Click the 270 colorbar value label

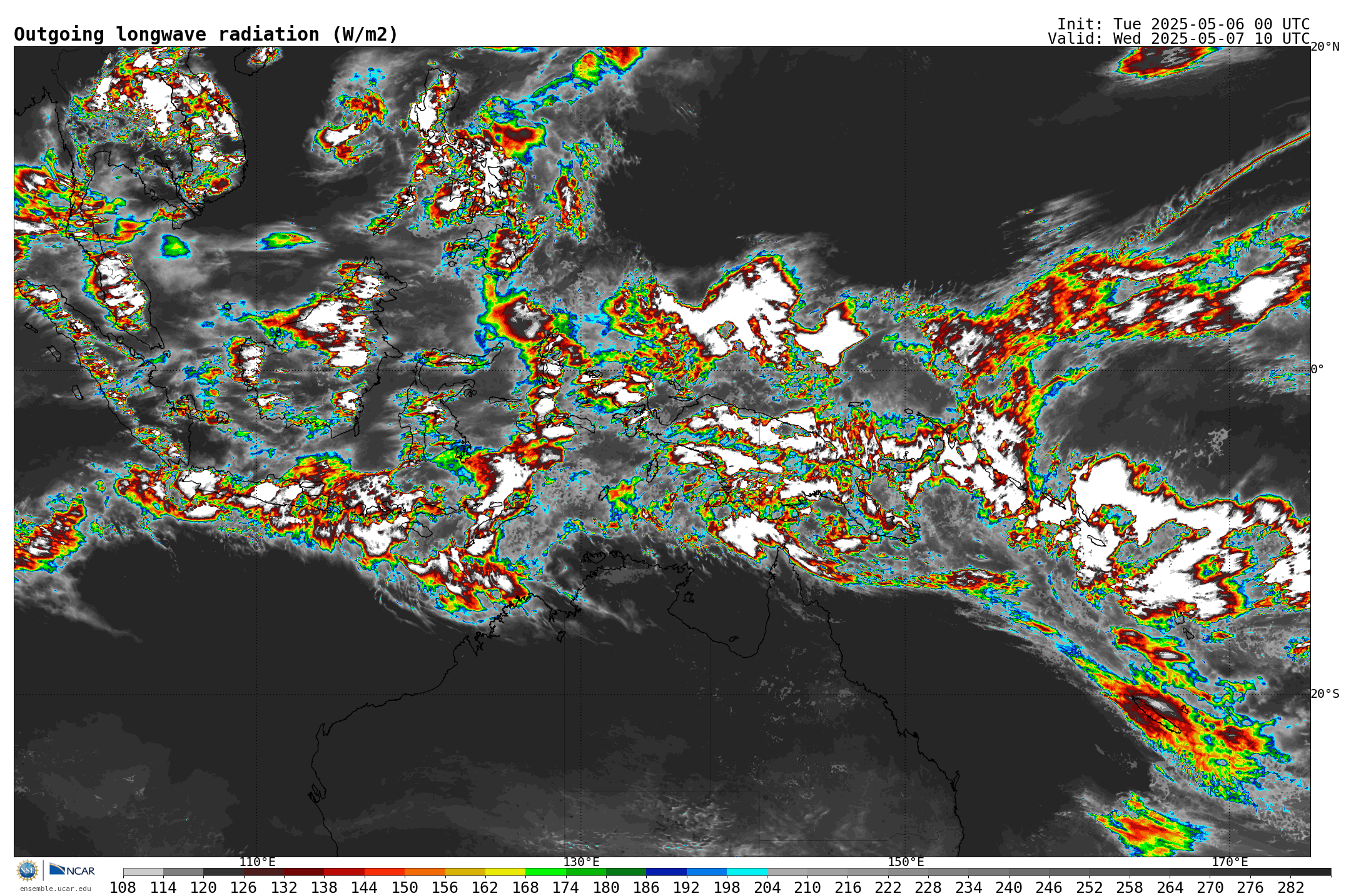pyautogui.click(x=1210, y=887)
